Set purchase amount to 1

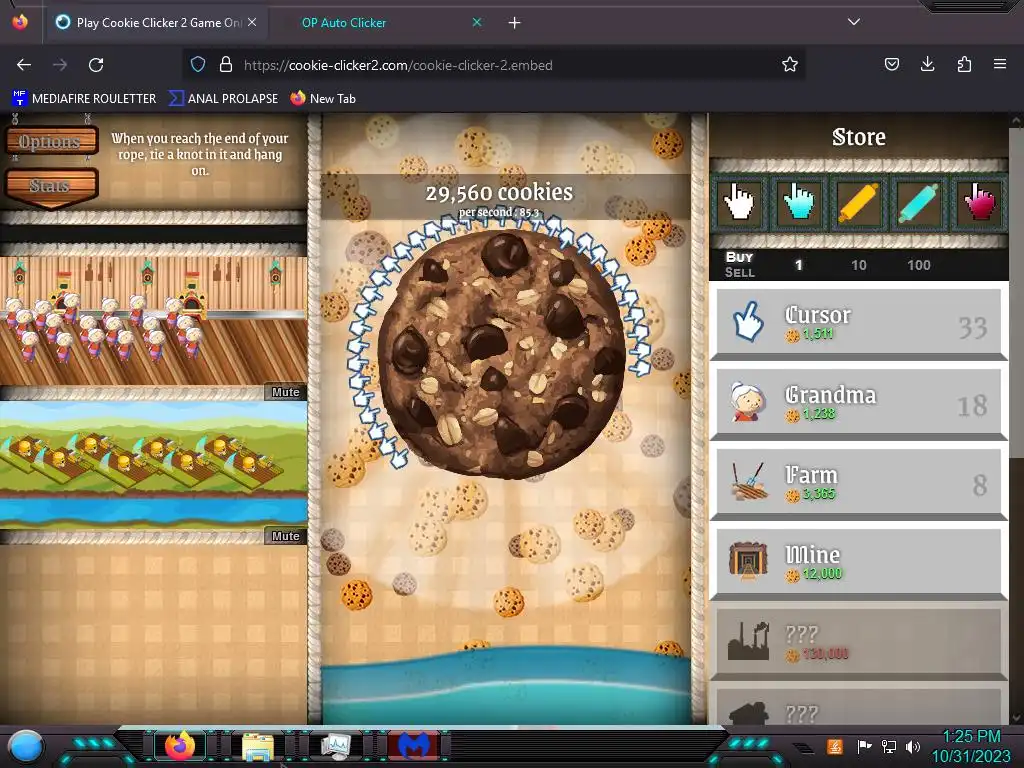[x=799, y=265]
